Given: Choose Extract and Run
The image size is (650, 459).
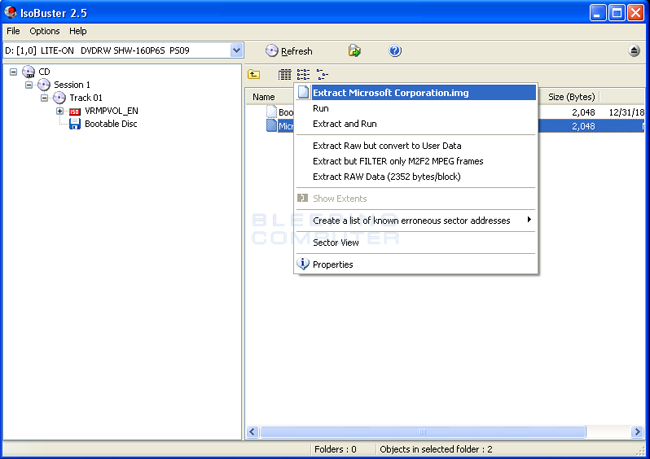Looking at the screenshot, I should (416, 124).
